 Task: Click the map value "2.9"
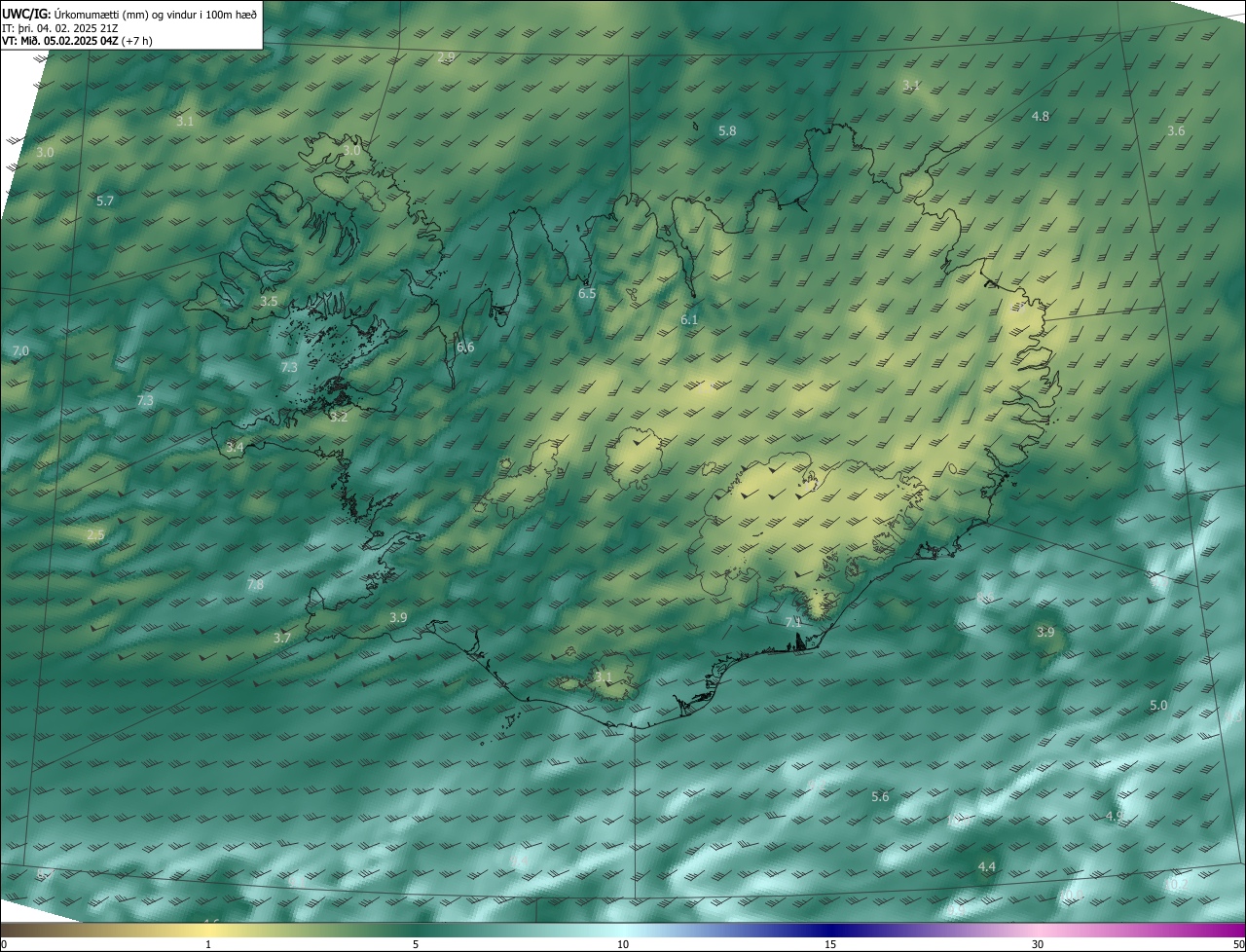pos(446,57)
